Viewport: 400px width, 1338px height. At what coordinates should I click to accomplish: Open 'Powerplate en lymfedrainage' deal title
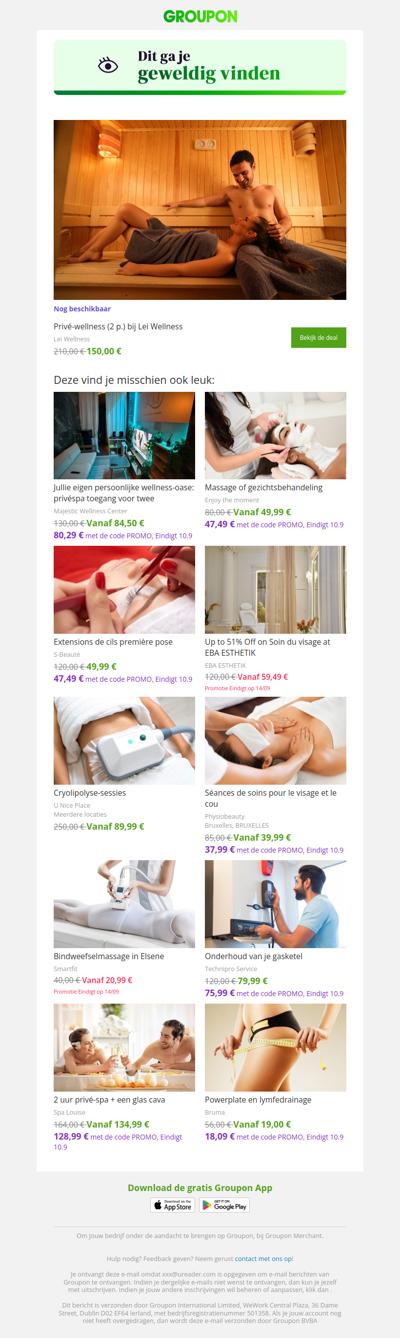click(260, 1099)
